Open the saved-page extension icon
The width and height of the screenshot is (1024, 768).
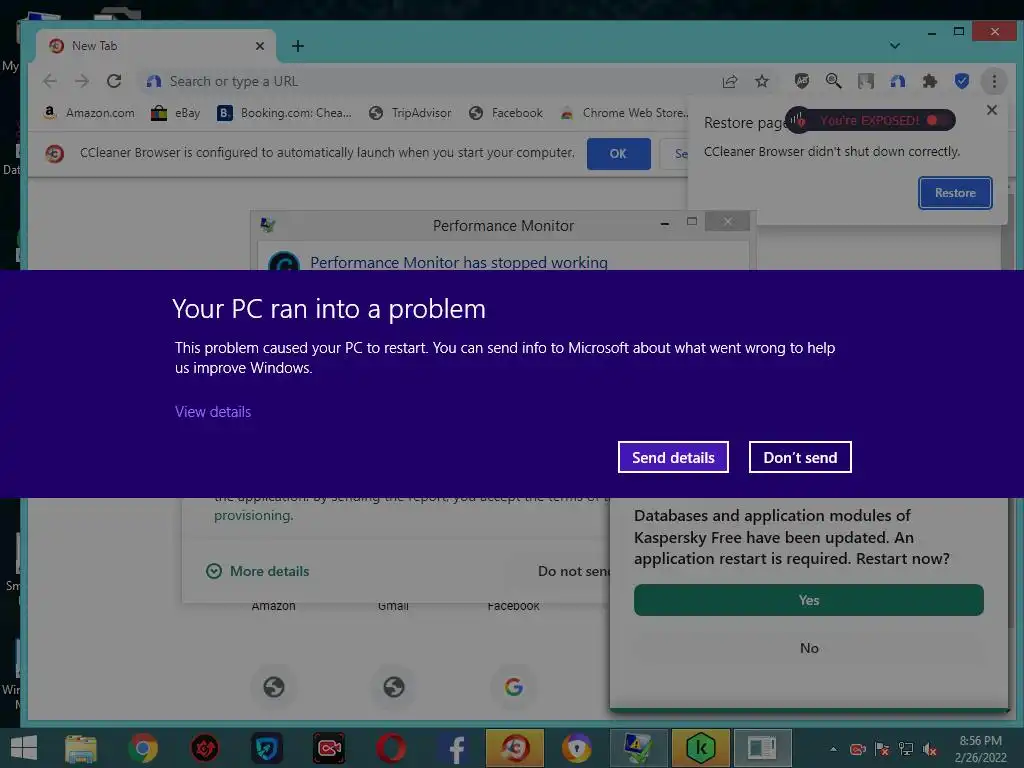(865, 81)
